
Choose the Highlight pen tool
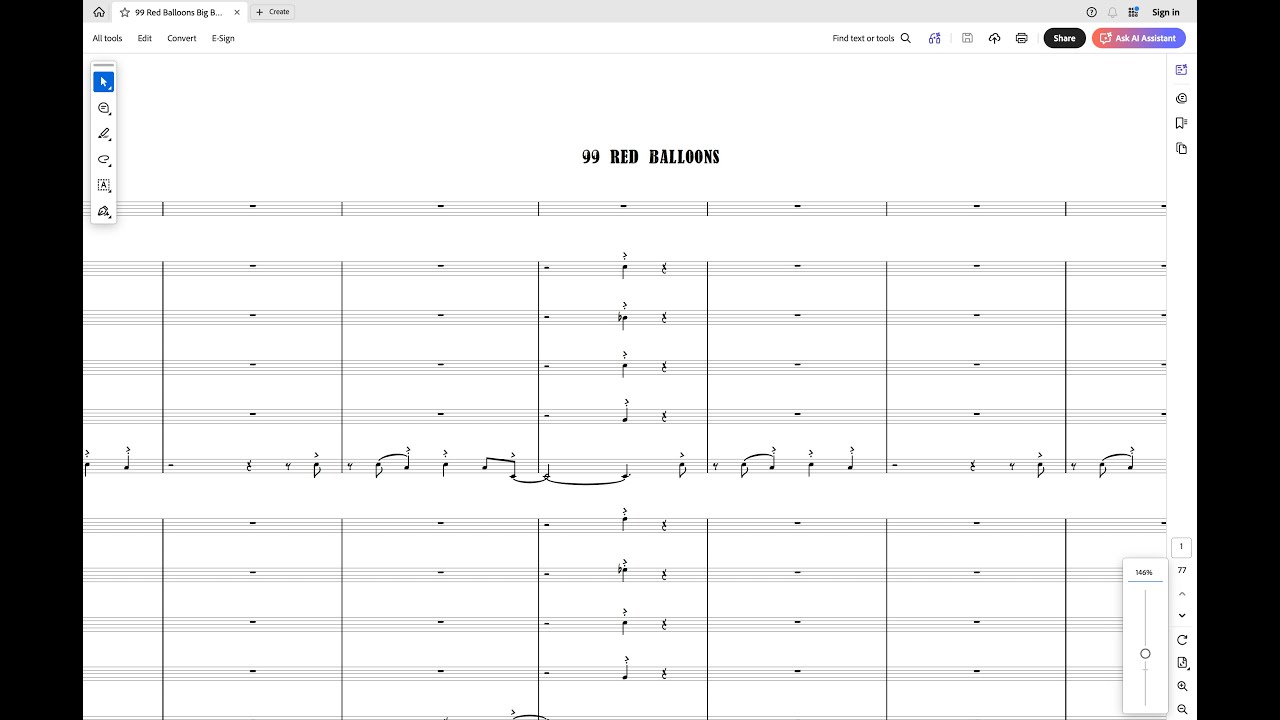[103, 134]
